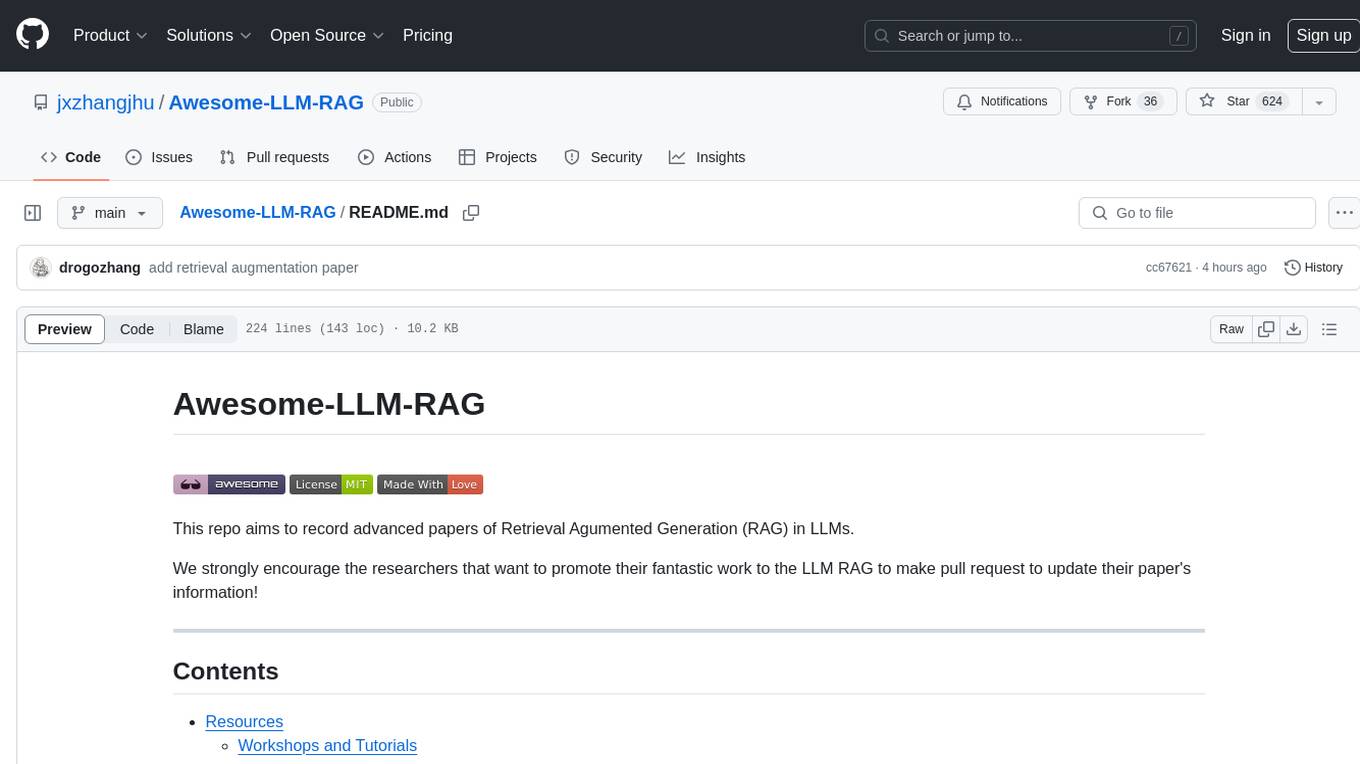Viewport: 1360px width, 764px height.
Task: Open the Workshops and Tutorials link
Action: (327, 746)
